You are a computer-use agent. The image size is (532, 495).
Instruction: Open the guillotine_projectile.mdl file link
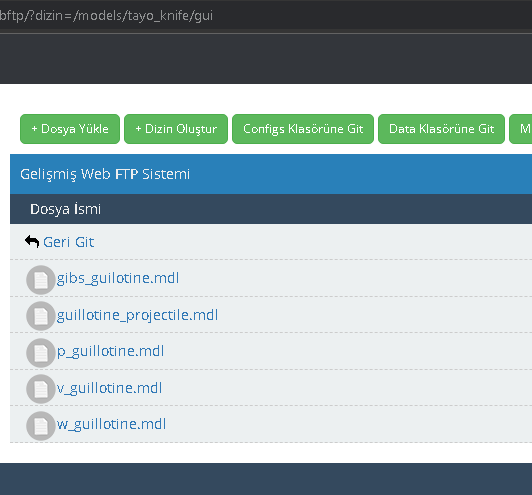click(x=137, y=315)
